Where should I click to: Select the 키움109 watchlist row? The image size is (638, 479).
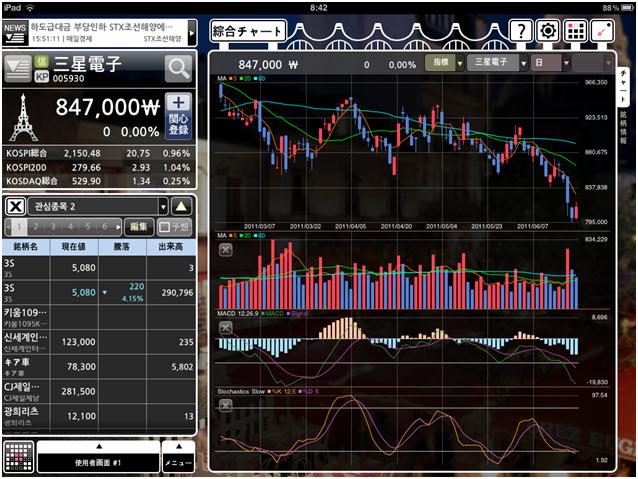[99, 317]
